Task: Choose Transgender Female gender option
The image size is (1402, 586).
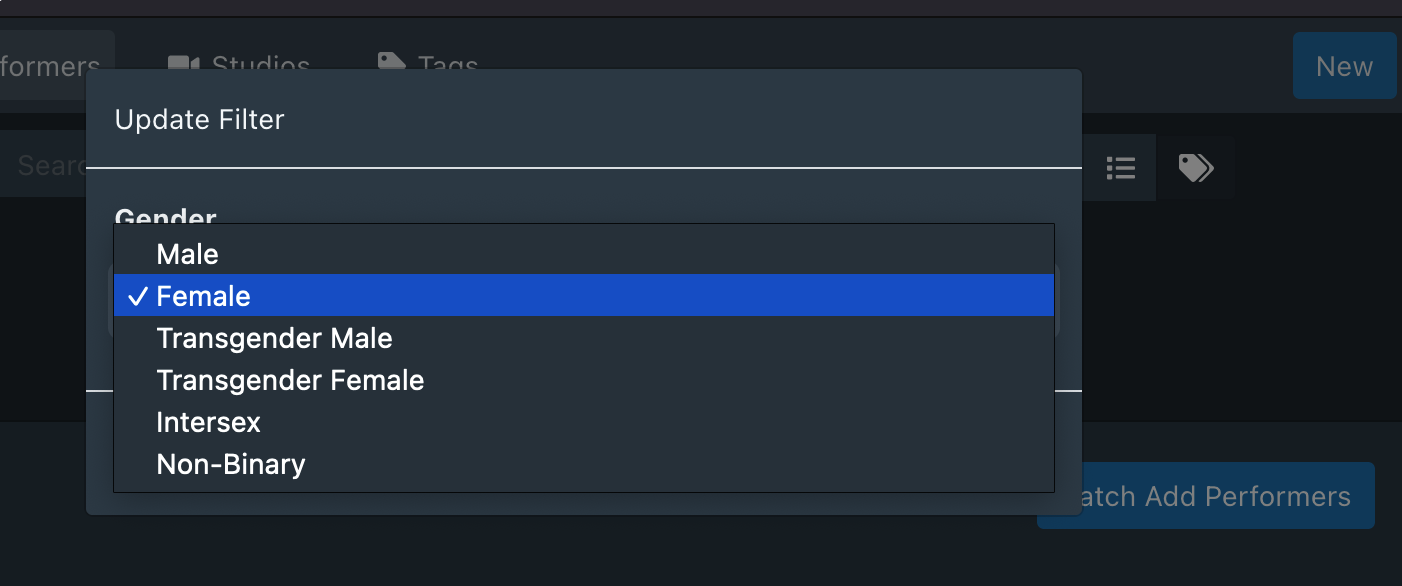Action: pos(290,380)
